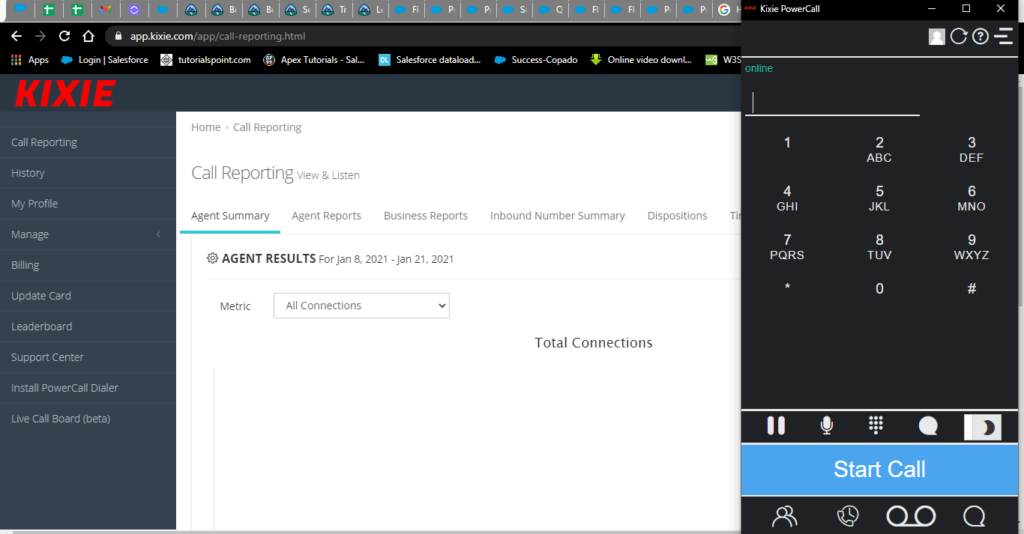Tap the star key on keypad
The height and width of the screenshot is (534, 1024).
point(787,287)
